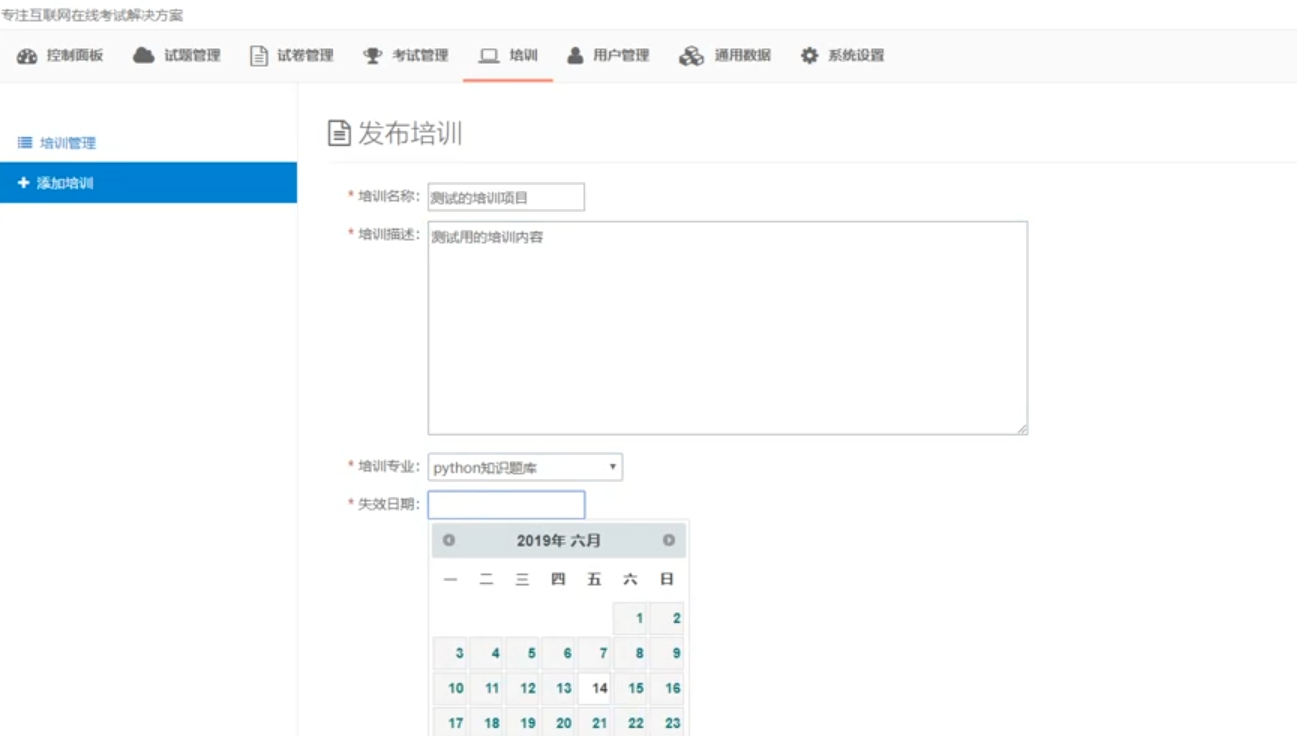Pick June 13 in the calendar
The width and height of the screenshot is (1297, 736).
pyautogui.click(x=560, y=688)
